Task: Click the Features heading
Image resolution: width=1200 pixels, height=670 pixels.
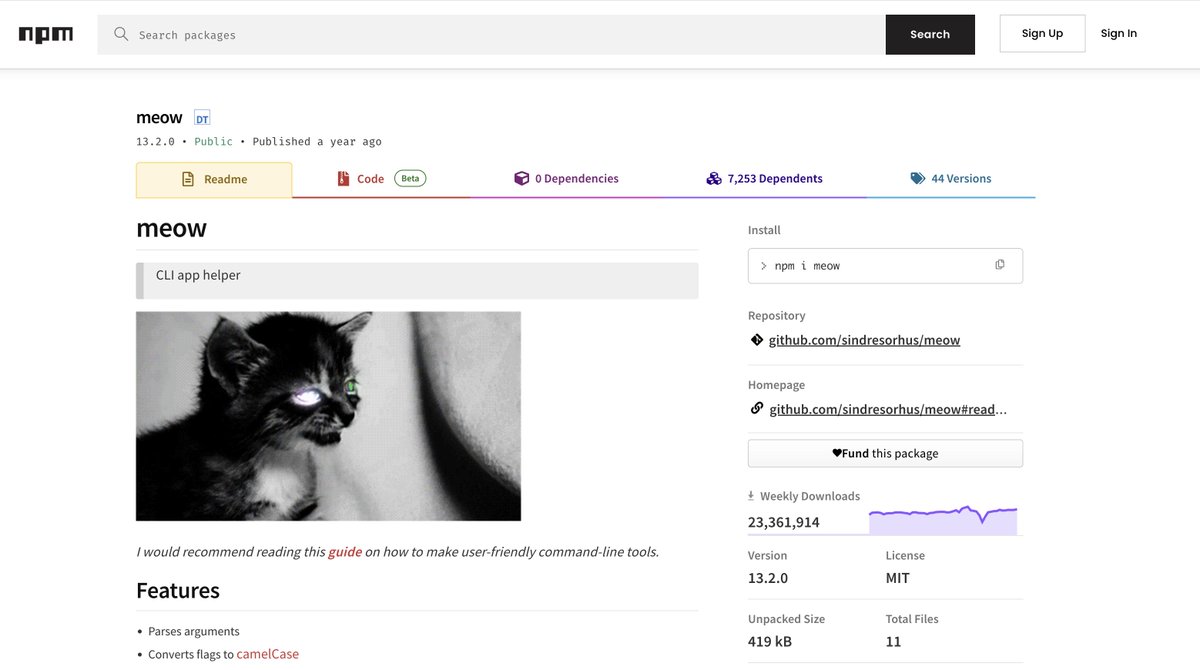Action: click(178, 590)
